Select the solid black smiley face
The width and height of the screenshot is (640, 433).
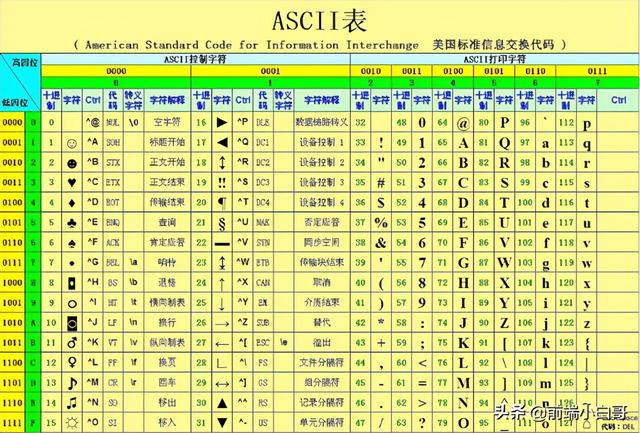click(72, 163)
